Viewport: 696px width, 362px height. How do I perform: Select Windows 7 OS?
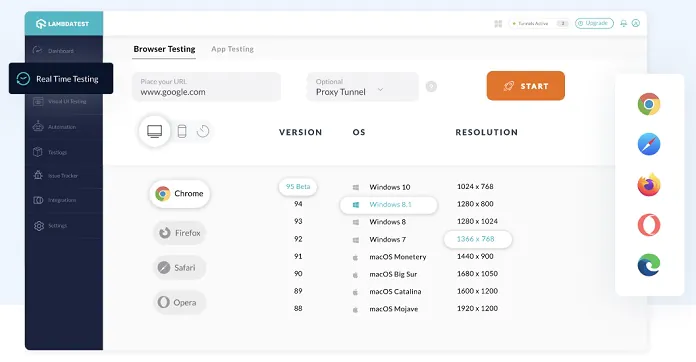380,240
